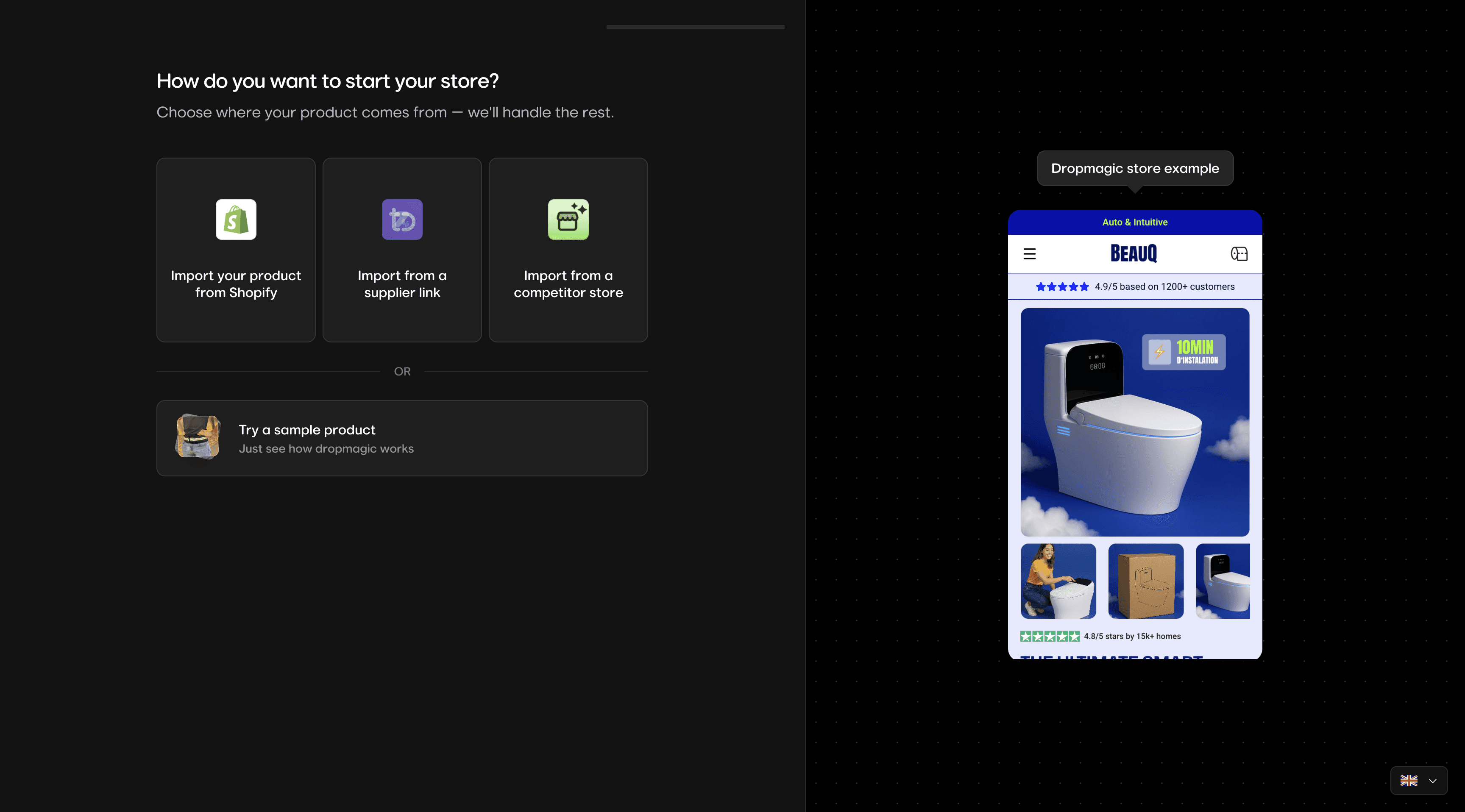
Task: Choose Import from a competitor store
Action: (568, 250)
